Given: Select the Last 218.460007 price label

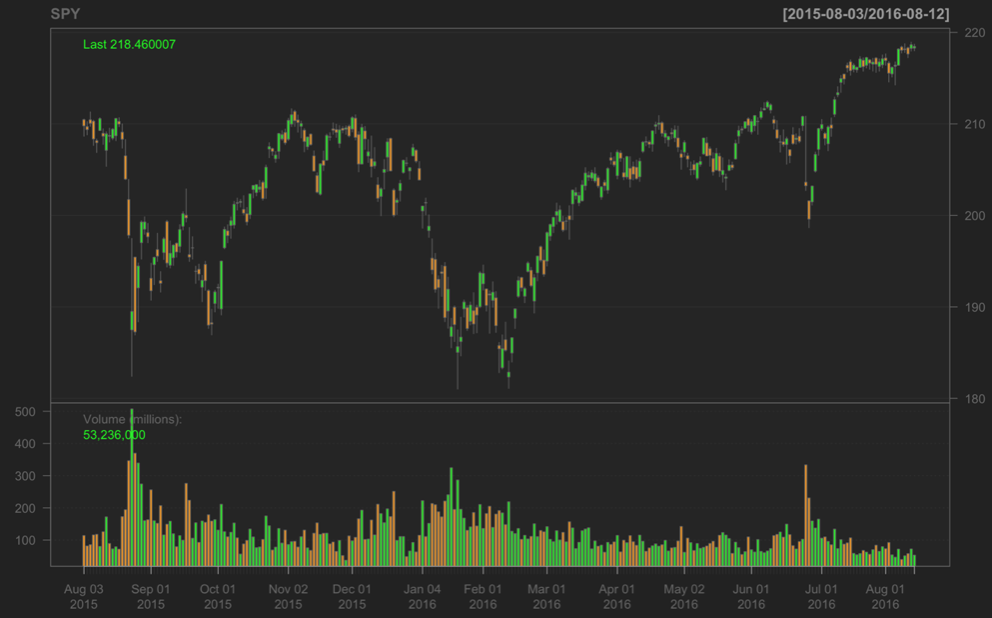Looking at the screenshot, I should click(129, 44).
